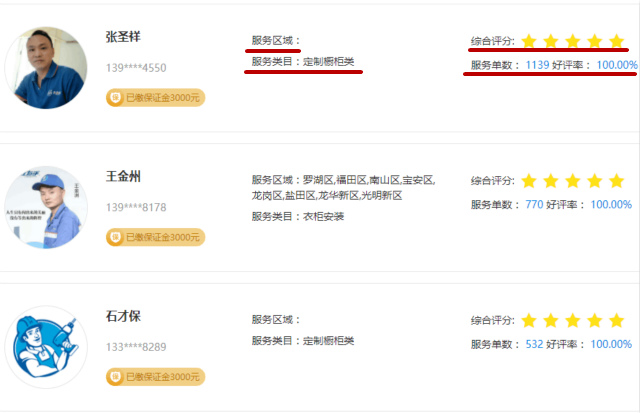Click 王金州's phone number 139****8178
This screenshot has width=640, height=413.
coord(136,208)
